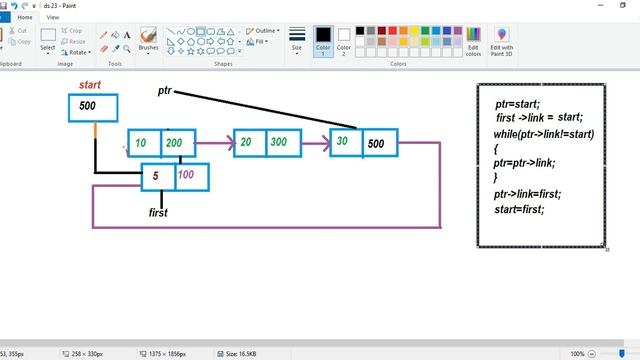The width and height of the screenshot is (640, 360).
Task: Click the Copy button
Action: click(20, 42)
